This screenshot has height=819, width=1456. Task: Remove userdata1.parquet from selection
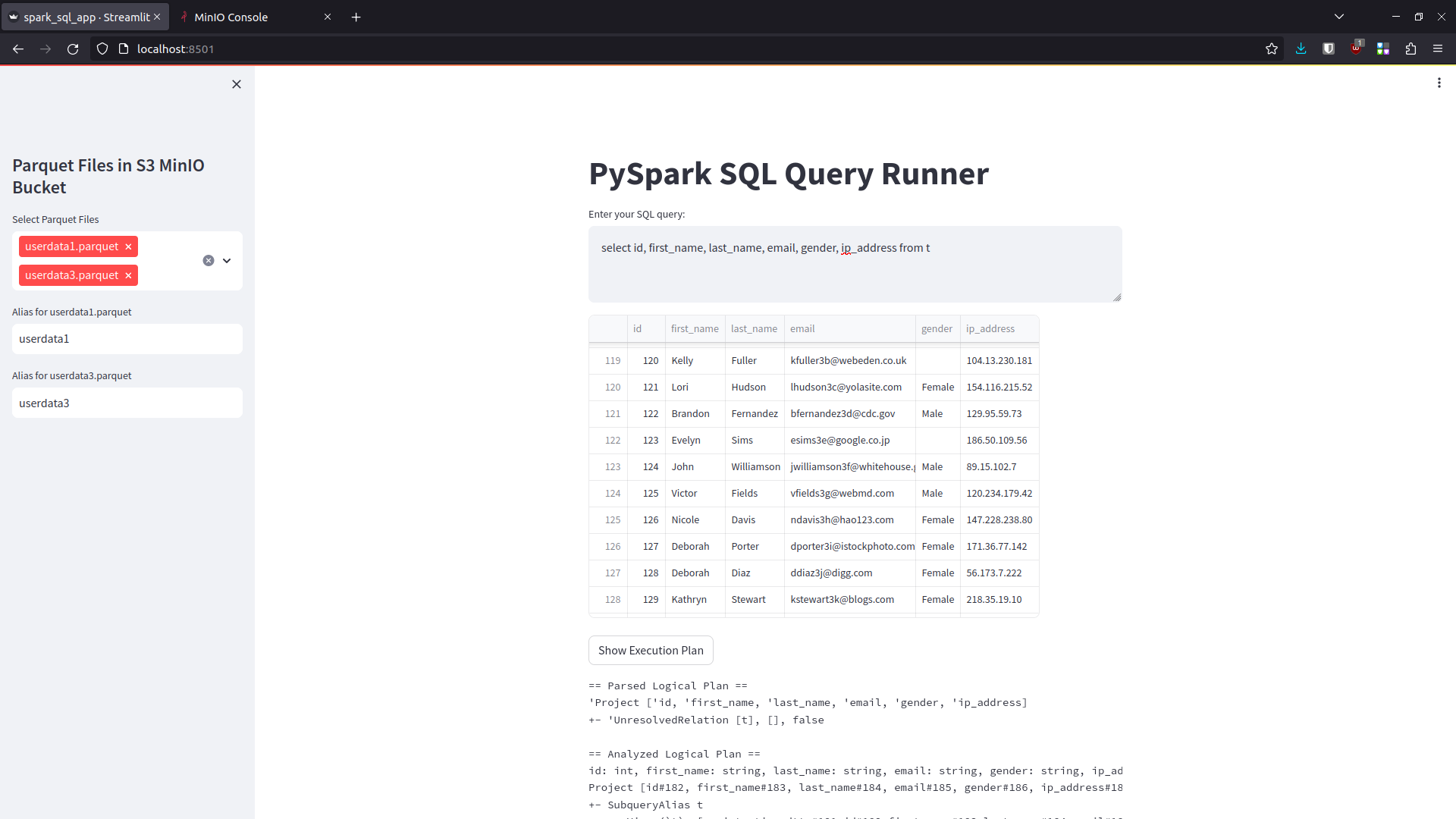(128, 246)
